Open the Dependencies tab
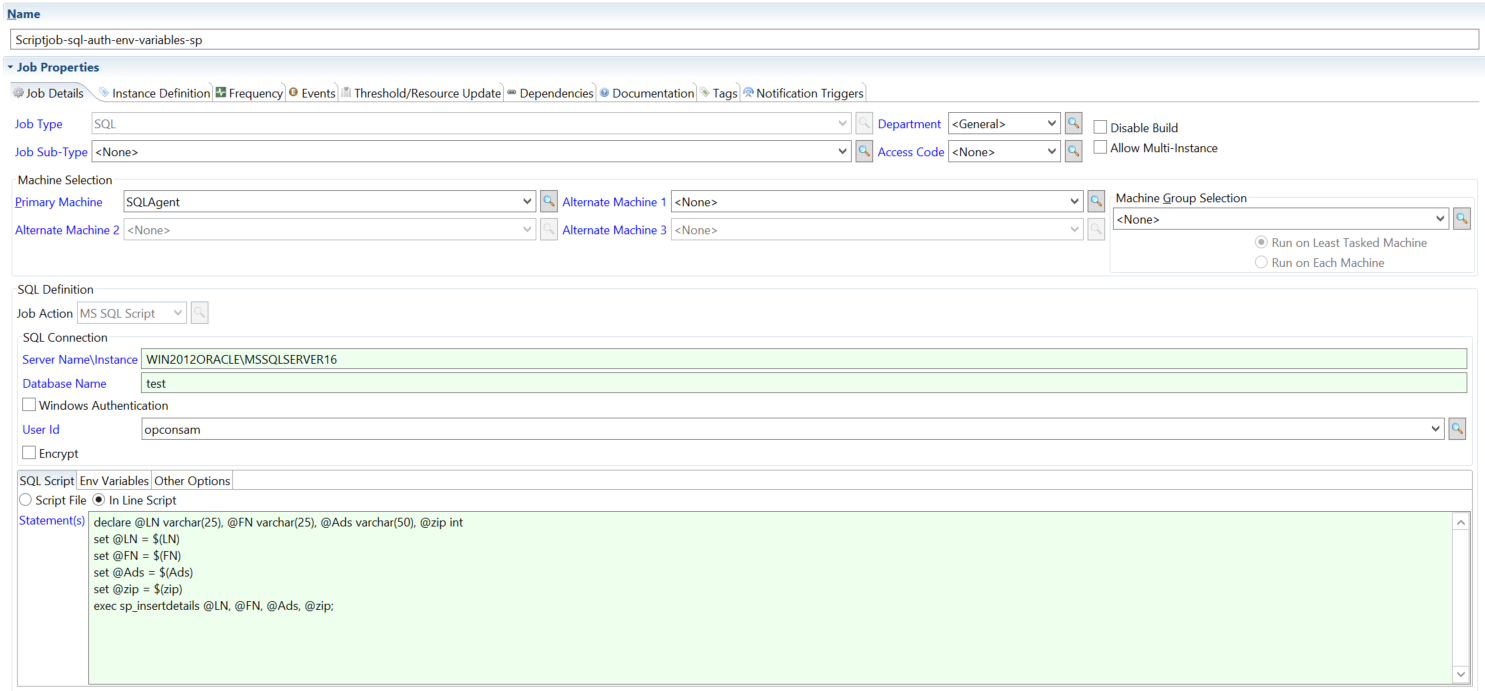1485x691 pixels. click(550, 93)
